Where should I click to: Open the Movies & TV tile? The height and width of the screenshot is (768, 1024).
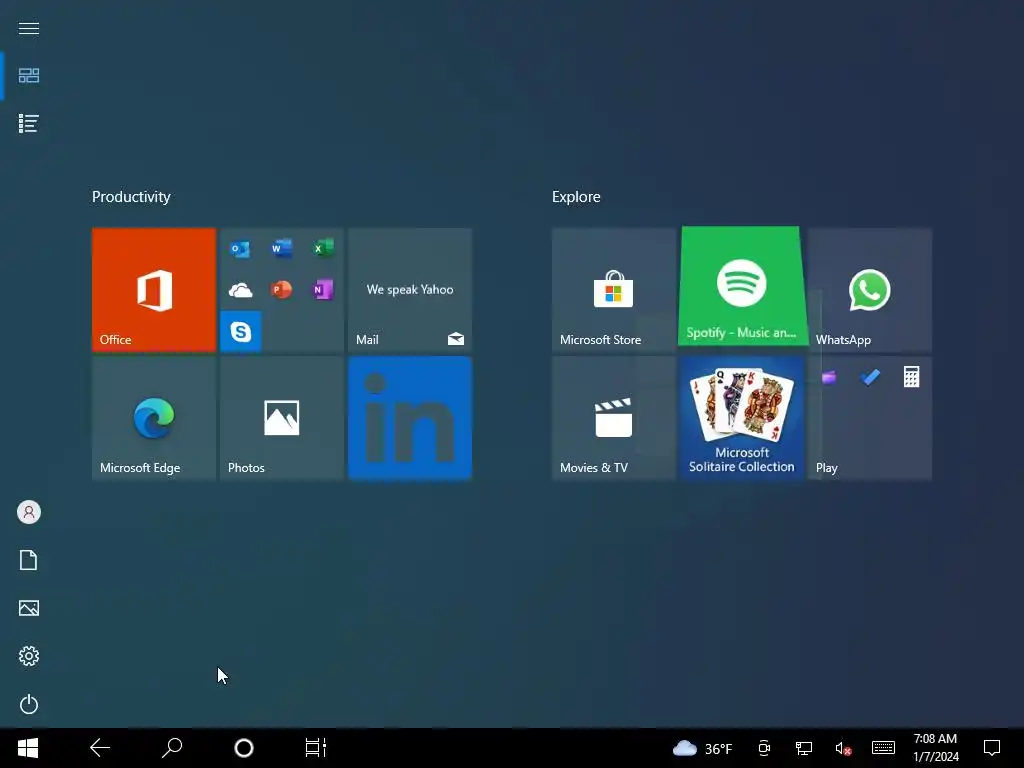pyautogui.click(x=613, y=418)
